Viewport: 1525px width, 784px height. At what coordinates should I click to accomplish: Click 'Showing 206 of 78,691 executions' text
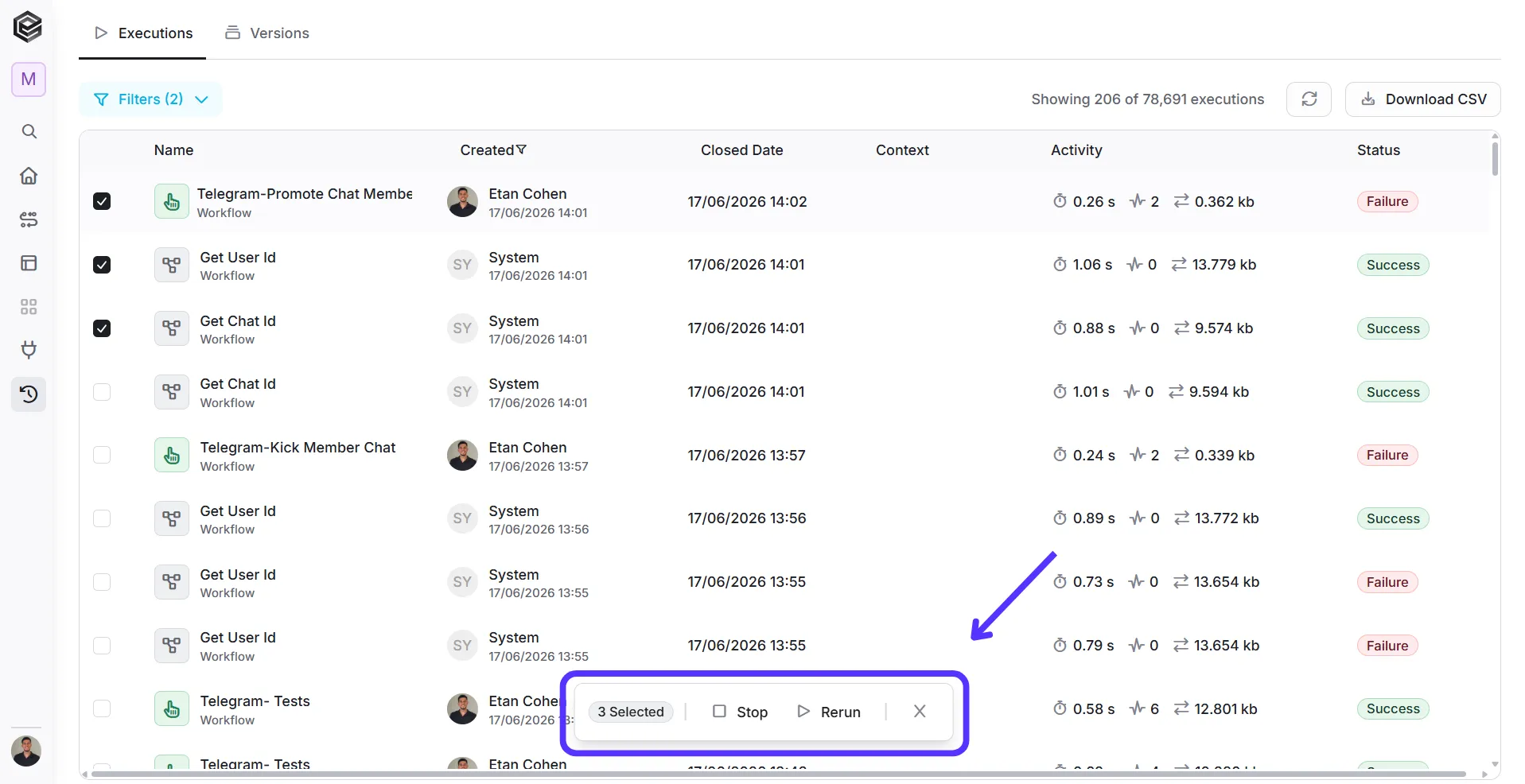click(x=1147, y=99)
